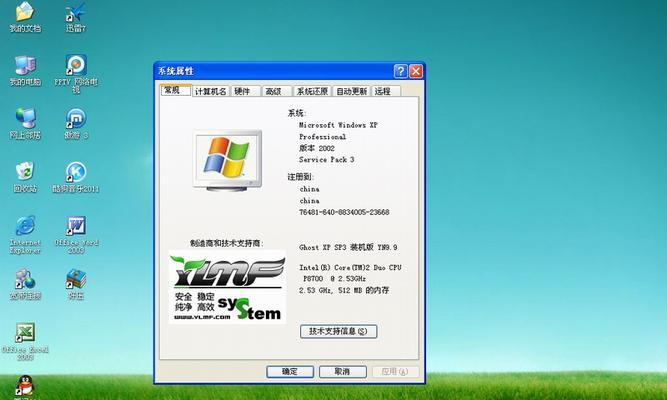Open the My Computer (我的电脑) icon
Image resolution: width=667 pixels, height=400 pixels.
click(x=25, y=71)
